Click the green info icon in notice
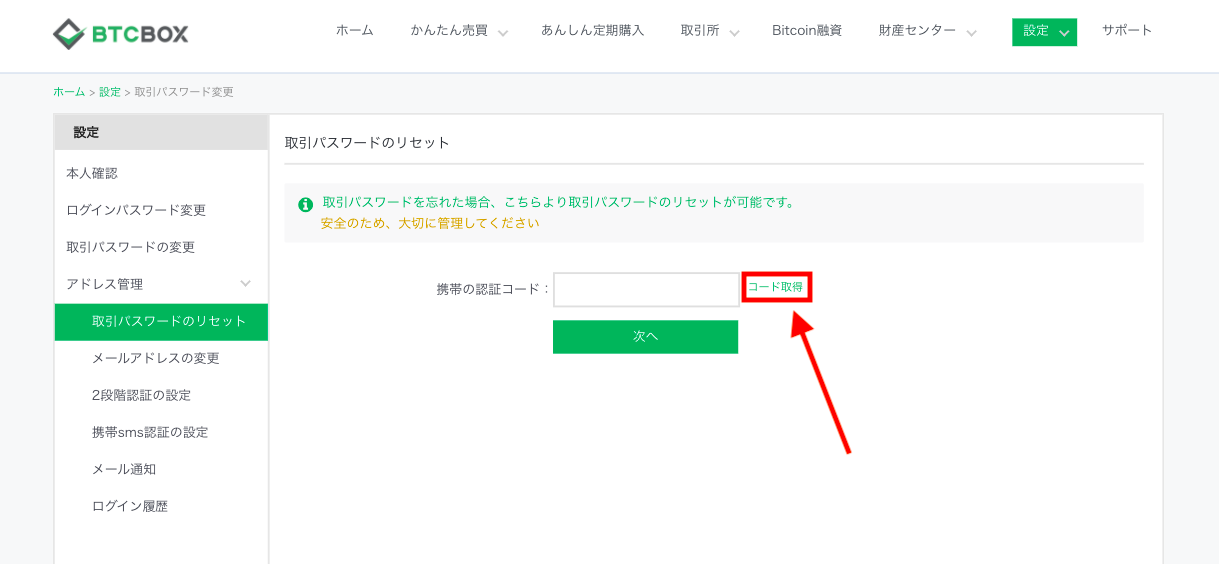 point(306,204)
